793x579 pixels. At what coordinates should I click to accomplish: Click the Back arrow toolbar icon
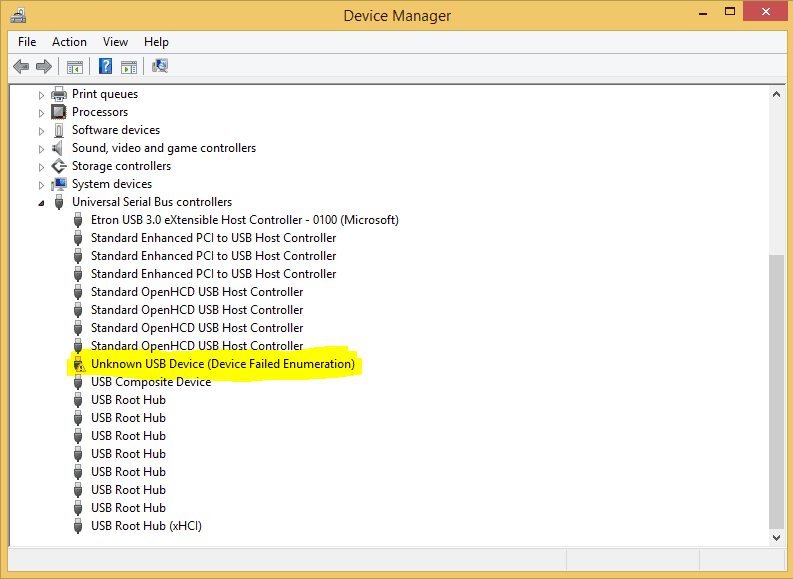21,66
